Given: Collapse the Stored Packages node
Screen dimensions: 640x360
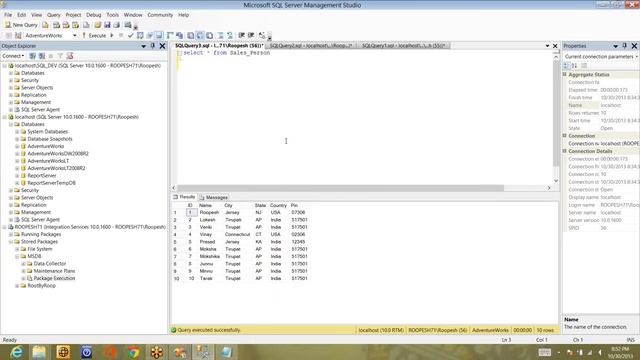Looking at the screenshot, I should click(x=11, y=242).
